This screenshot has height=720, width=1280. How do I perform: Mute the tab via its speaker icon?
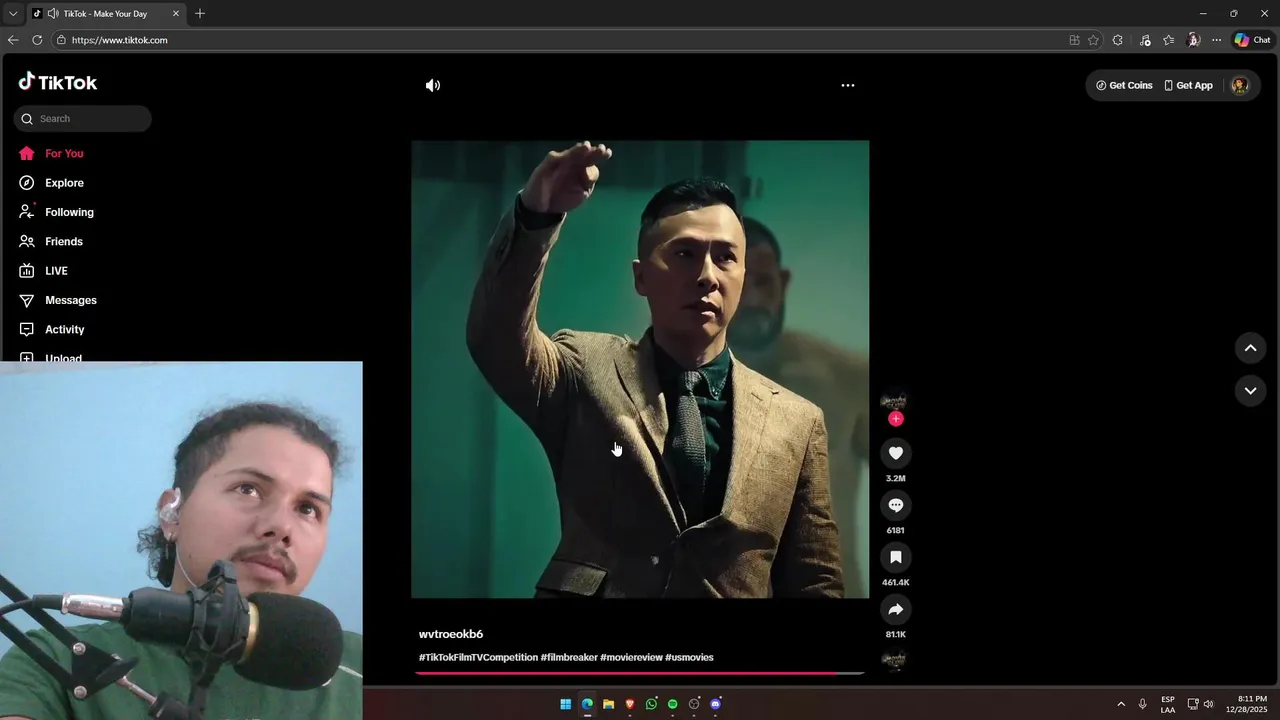52,14
